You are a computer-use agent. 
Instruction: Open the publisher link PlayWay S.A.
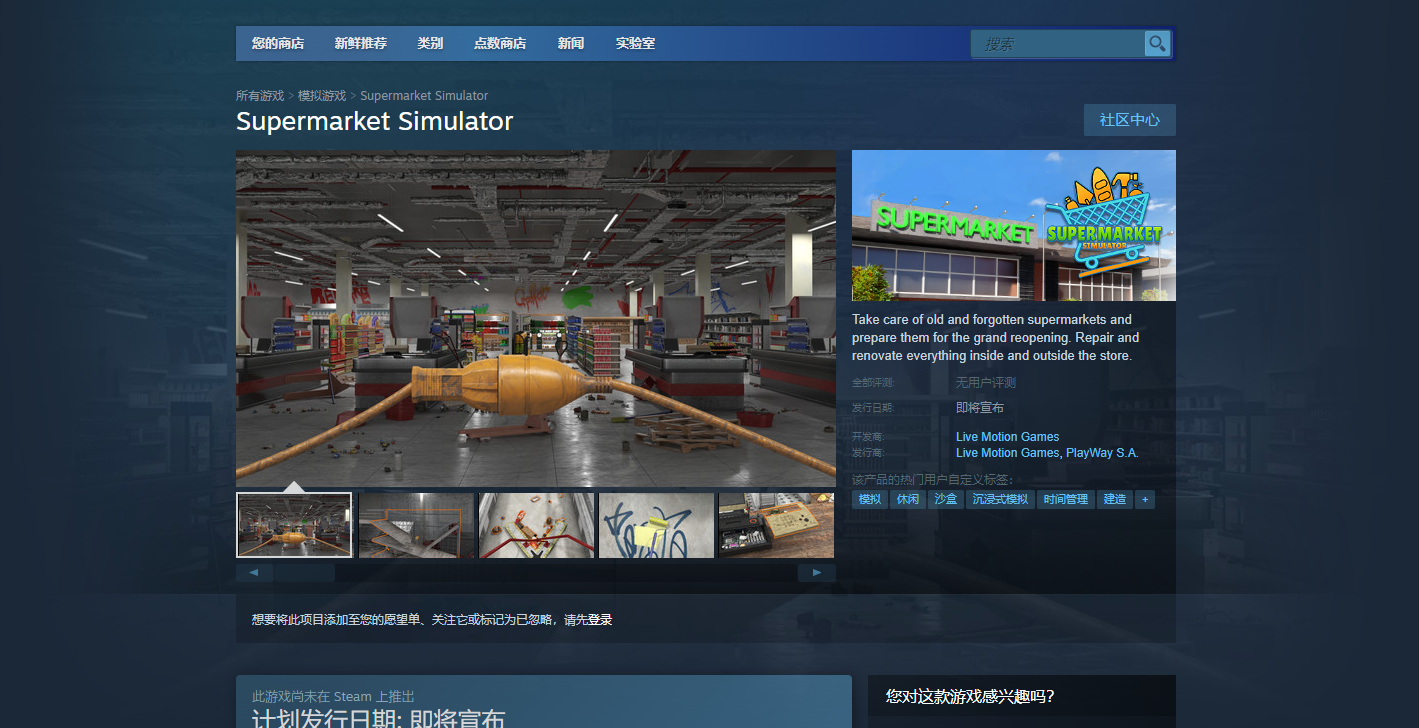point(1102,453)
